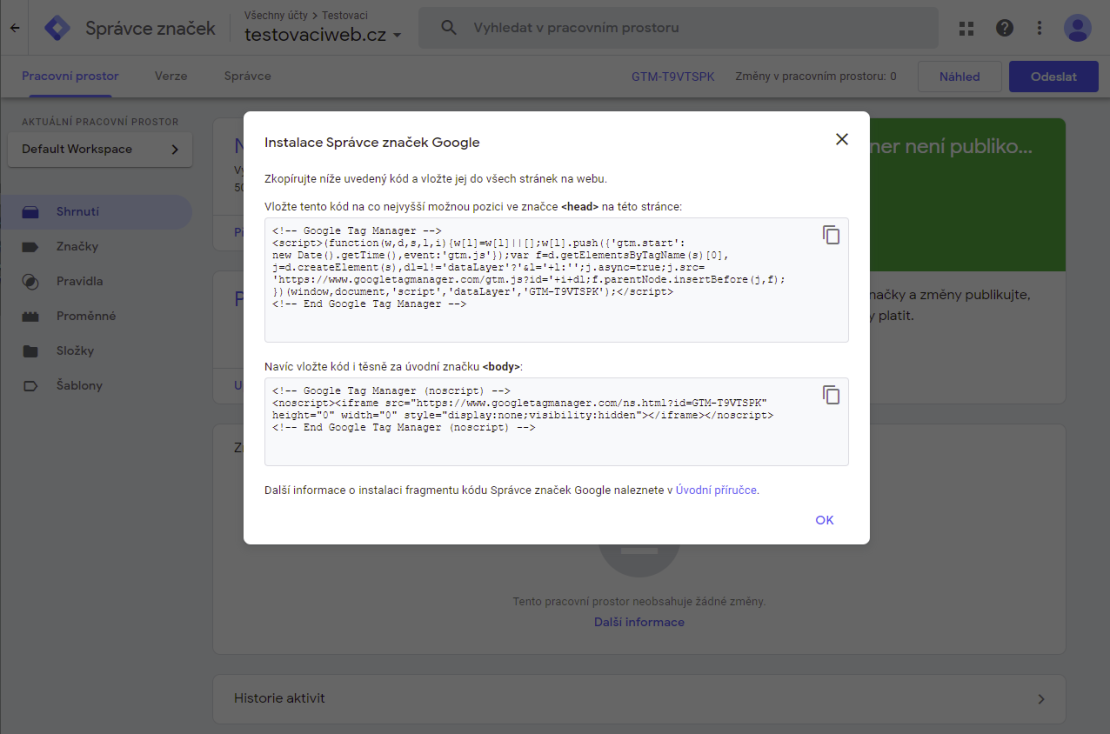Click the workspace search field

679,28
